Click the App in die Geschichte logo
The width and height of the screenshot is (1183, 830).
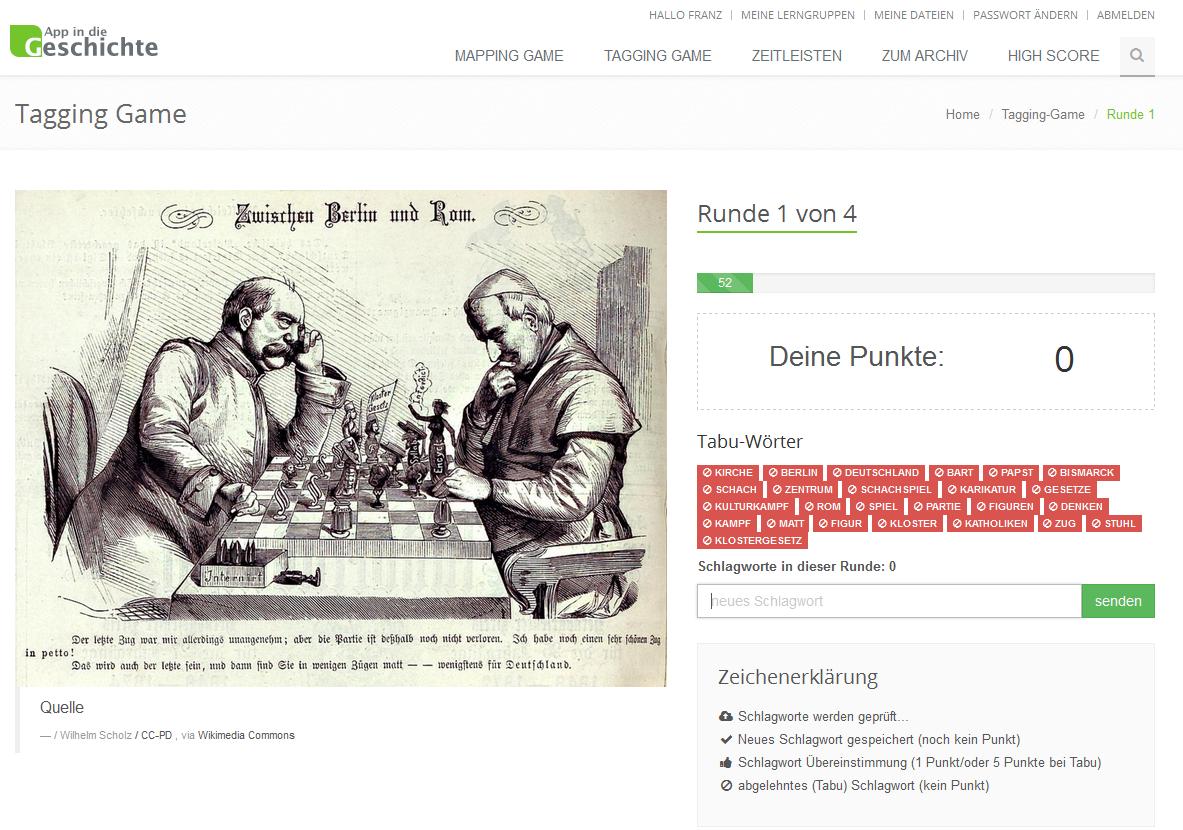point(84,41)
